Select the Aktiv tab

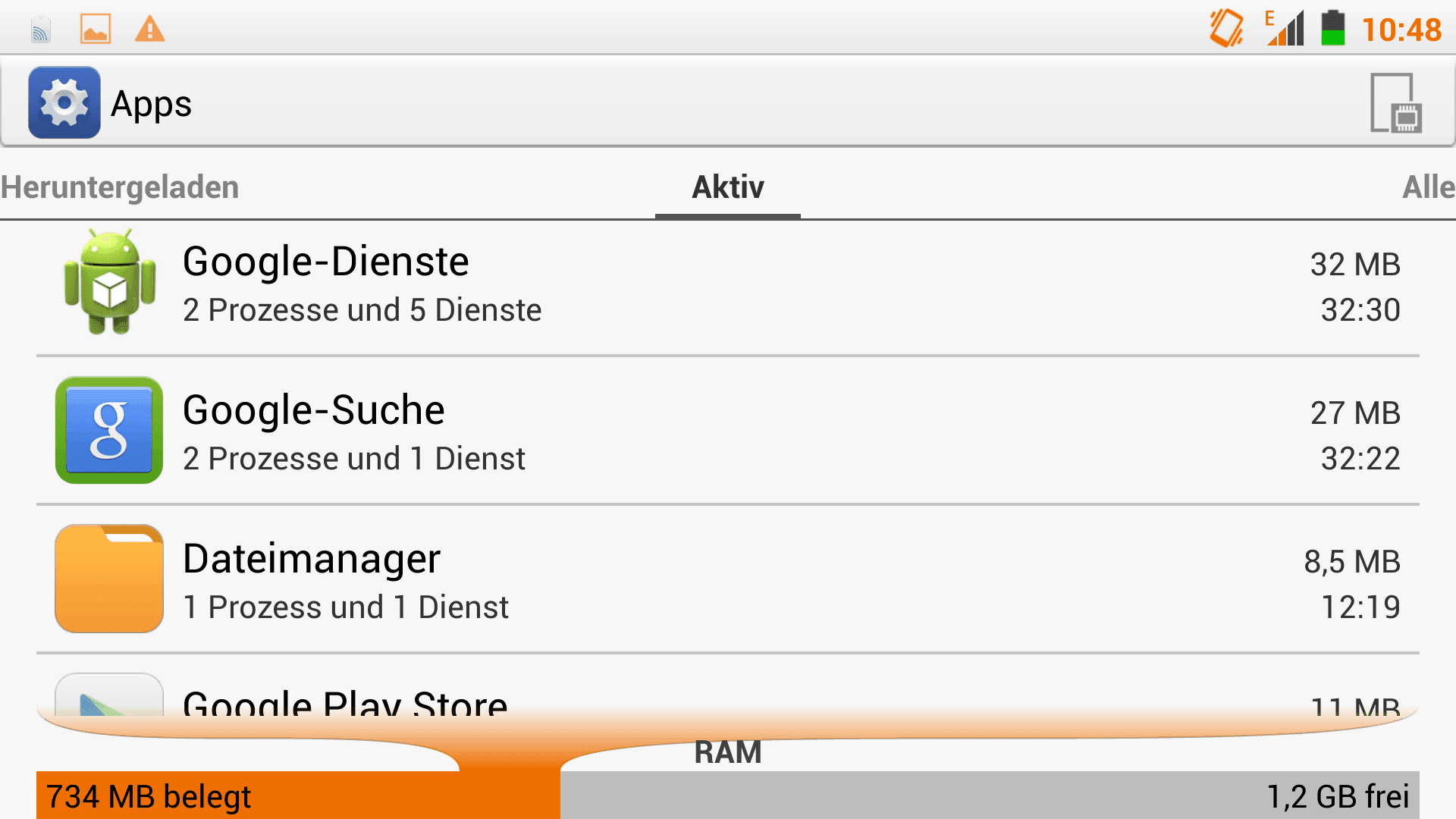[728, 187]
